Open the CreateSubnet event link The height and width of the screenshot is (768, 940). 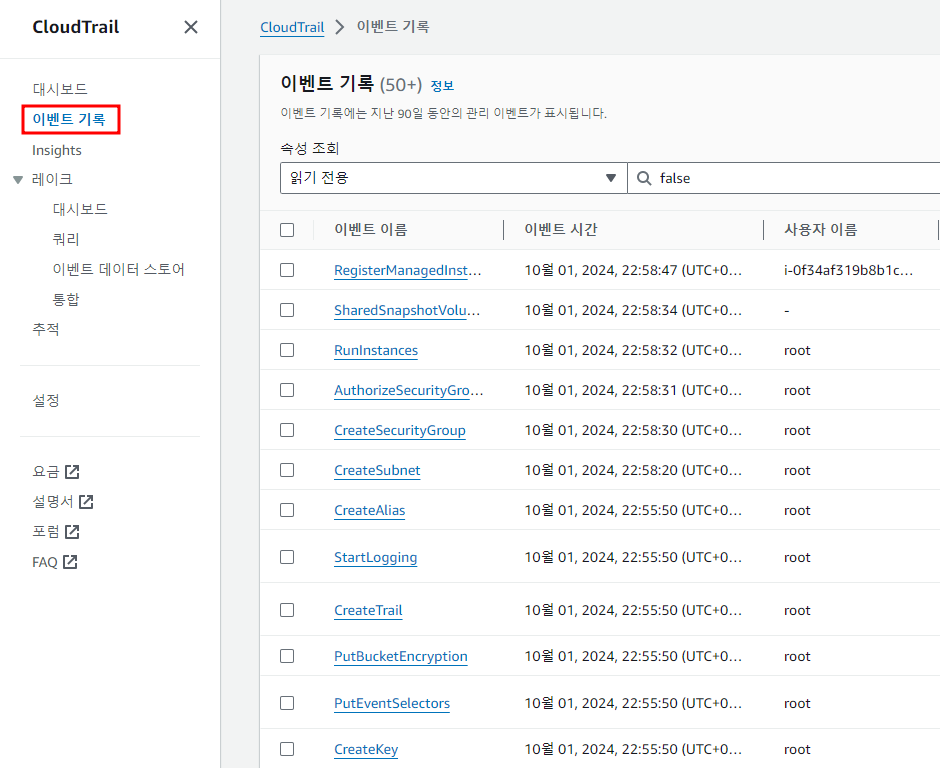click(377, 471)
